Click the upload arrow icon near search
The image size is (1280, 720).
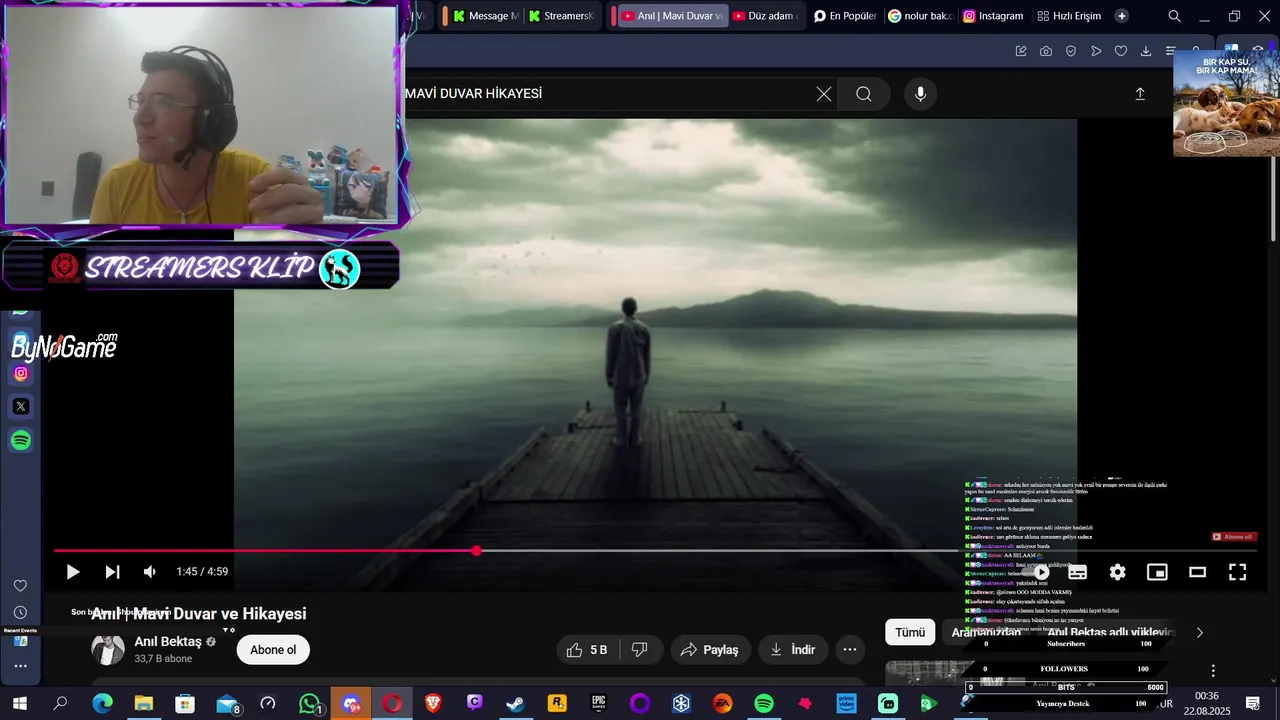[x=1140, y=94]
